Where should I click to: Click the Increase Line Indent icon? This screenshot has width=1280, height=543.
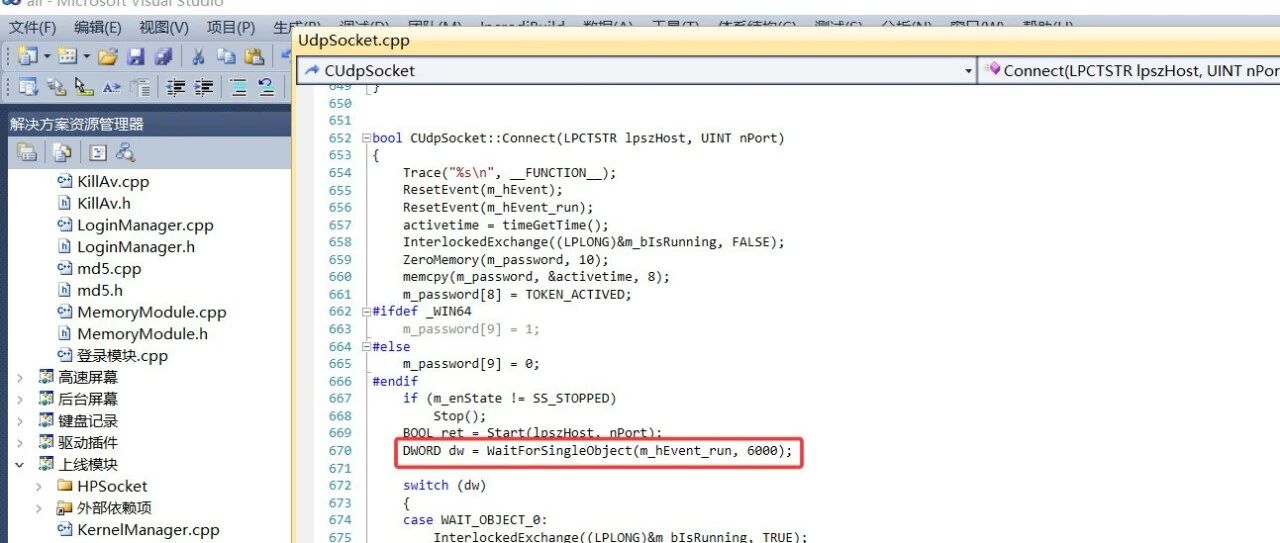pos(204,87)
